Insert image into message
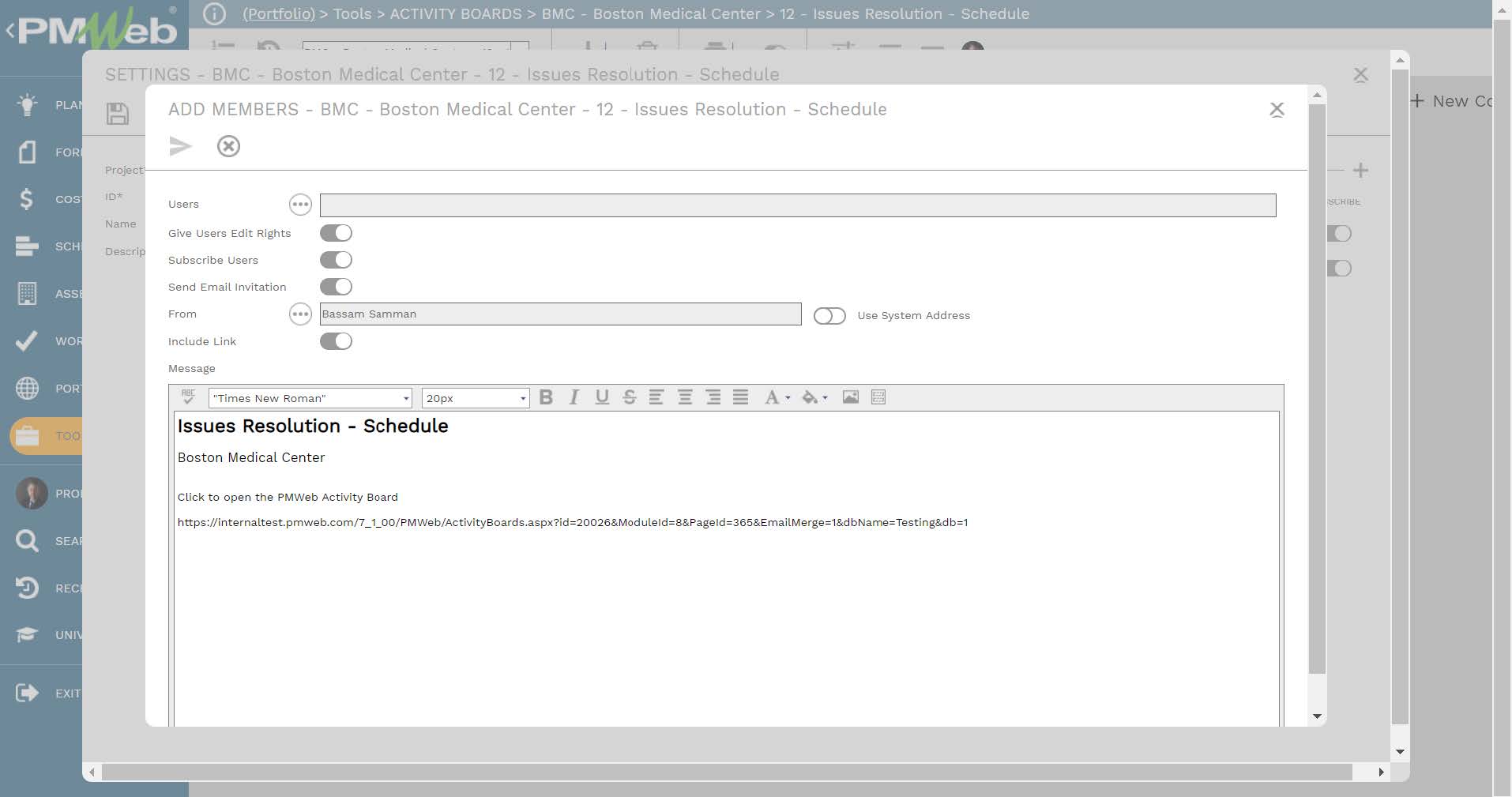The height and width of the screenshot is (797, 1512). [851, 397]
